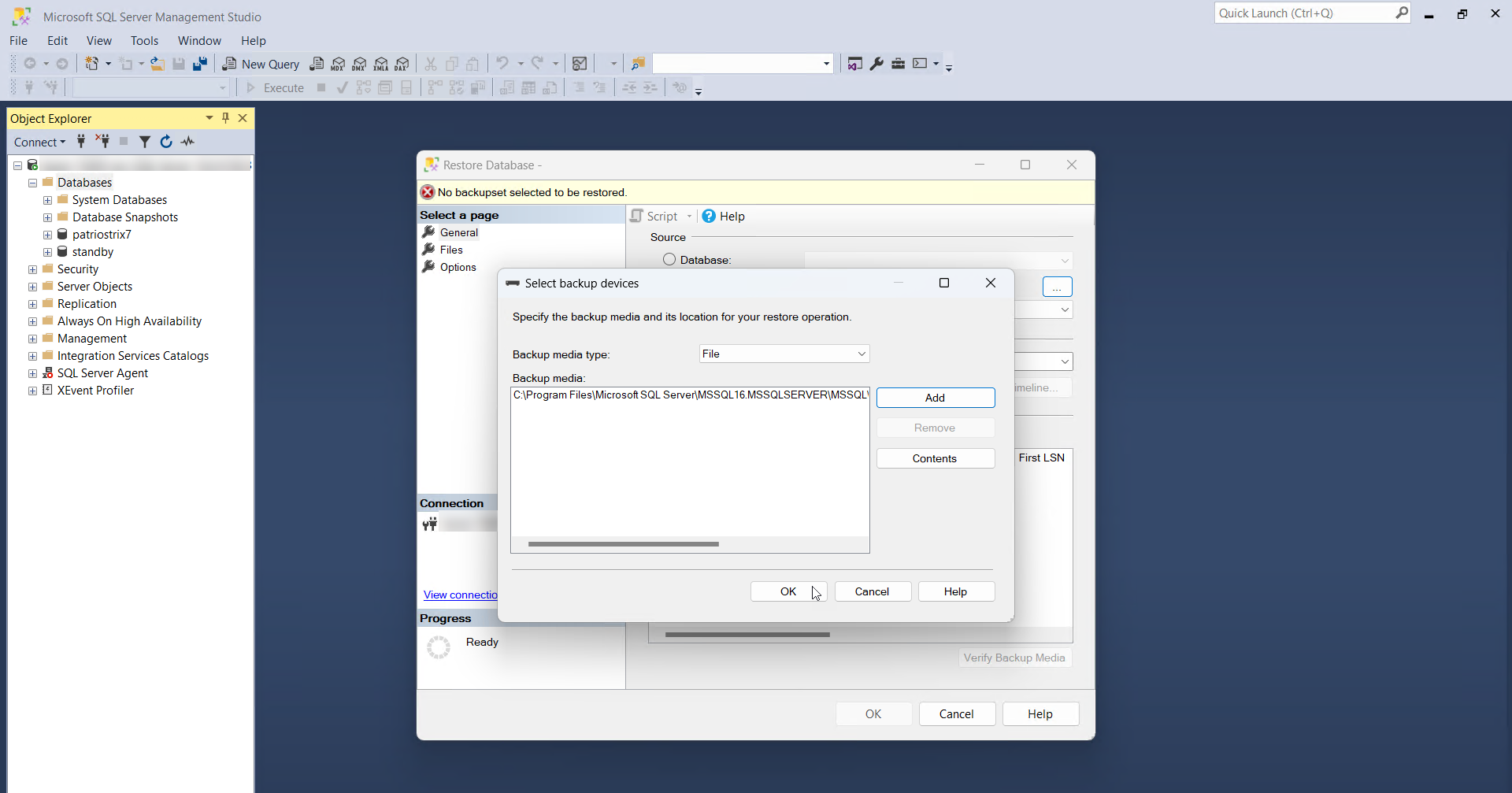Click the Add button for backup media

point(936,398)
